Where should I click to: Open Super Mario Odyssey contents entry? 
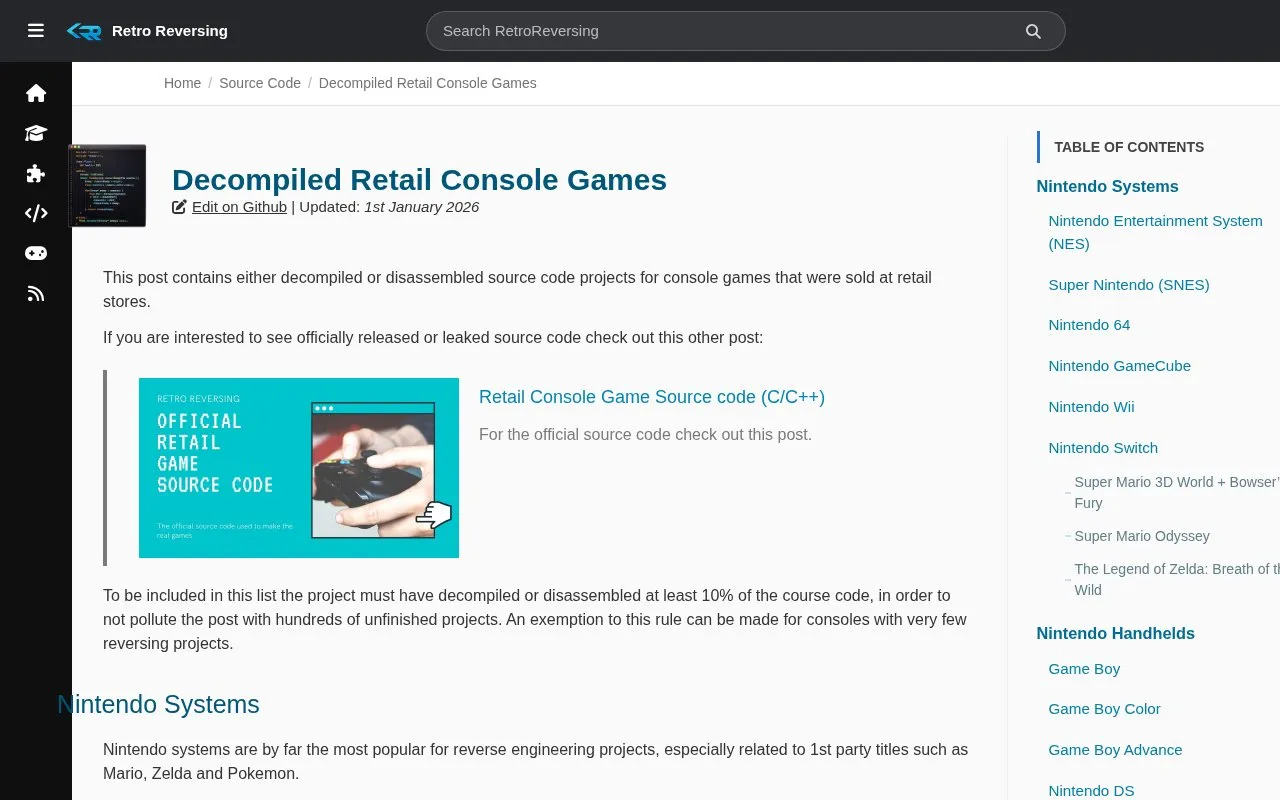1142,536
